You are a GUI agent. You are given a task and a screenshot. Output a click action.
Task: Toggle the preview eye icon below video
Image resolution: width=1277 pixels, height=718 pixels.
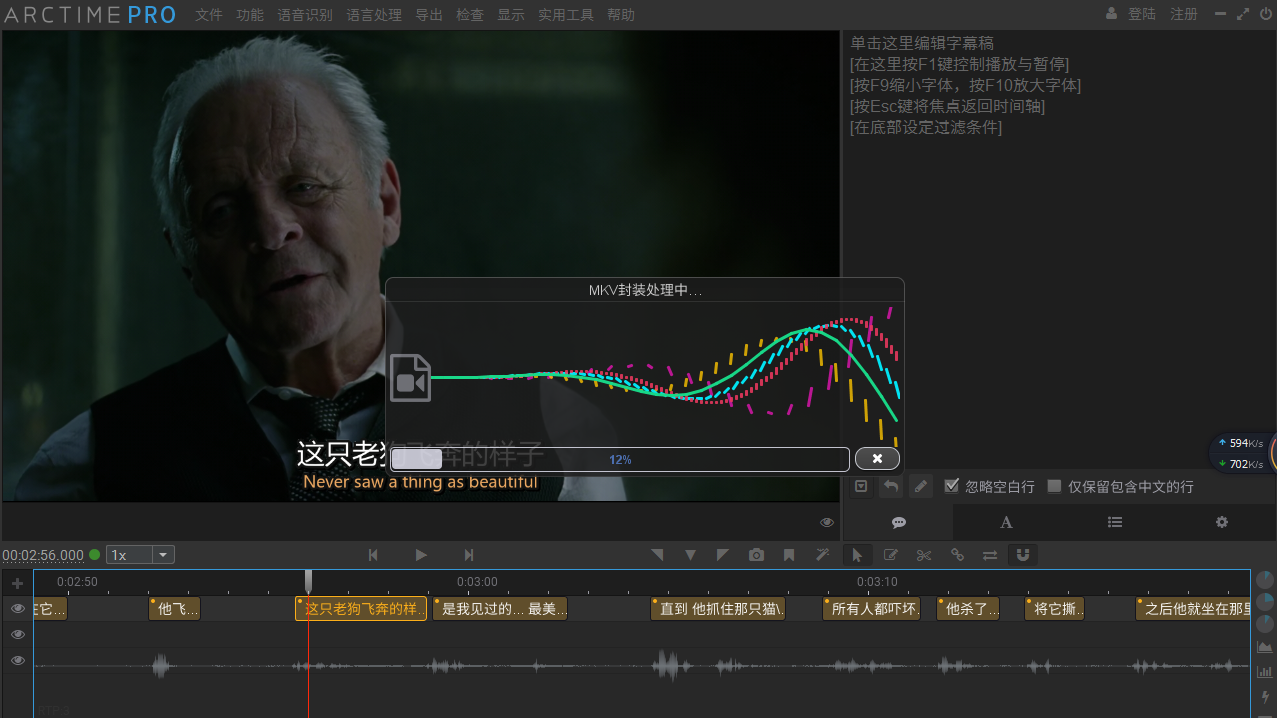(827, 522)
